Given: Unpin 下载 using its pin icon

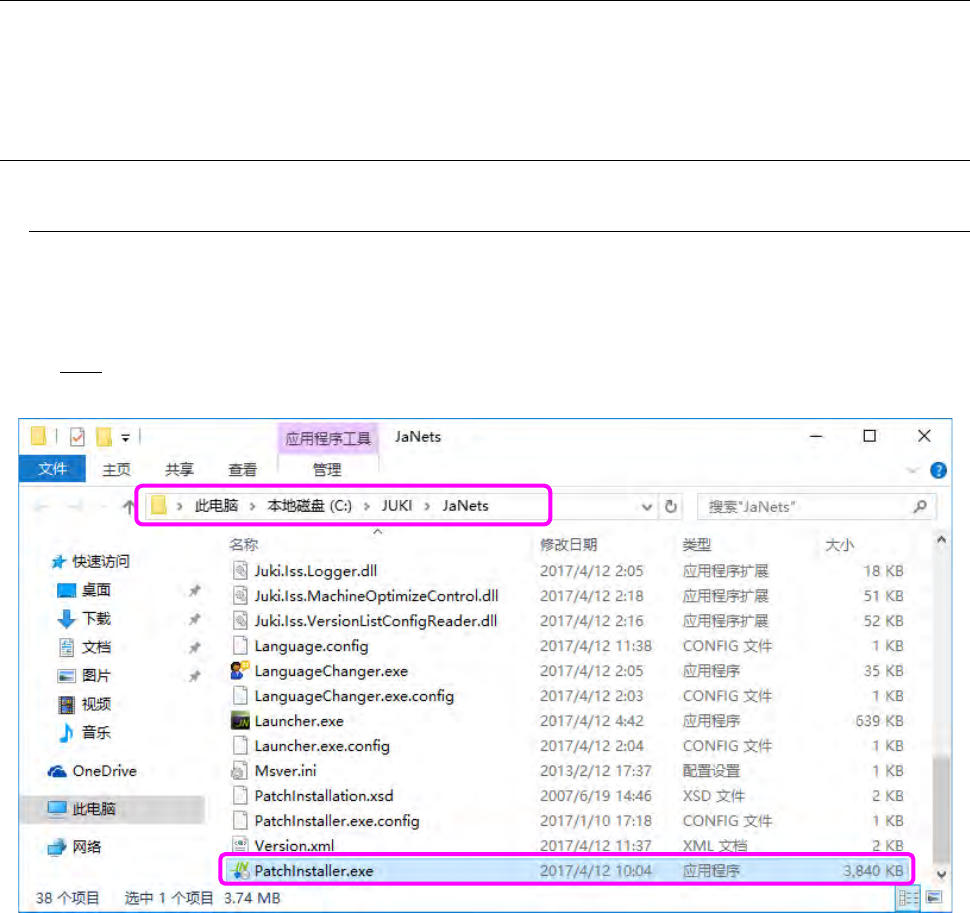Looking at the screenshot, I should tap(194, 619).
